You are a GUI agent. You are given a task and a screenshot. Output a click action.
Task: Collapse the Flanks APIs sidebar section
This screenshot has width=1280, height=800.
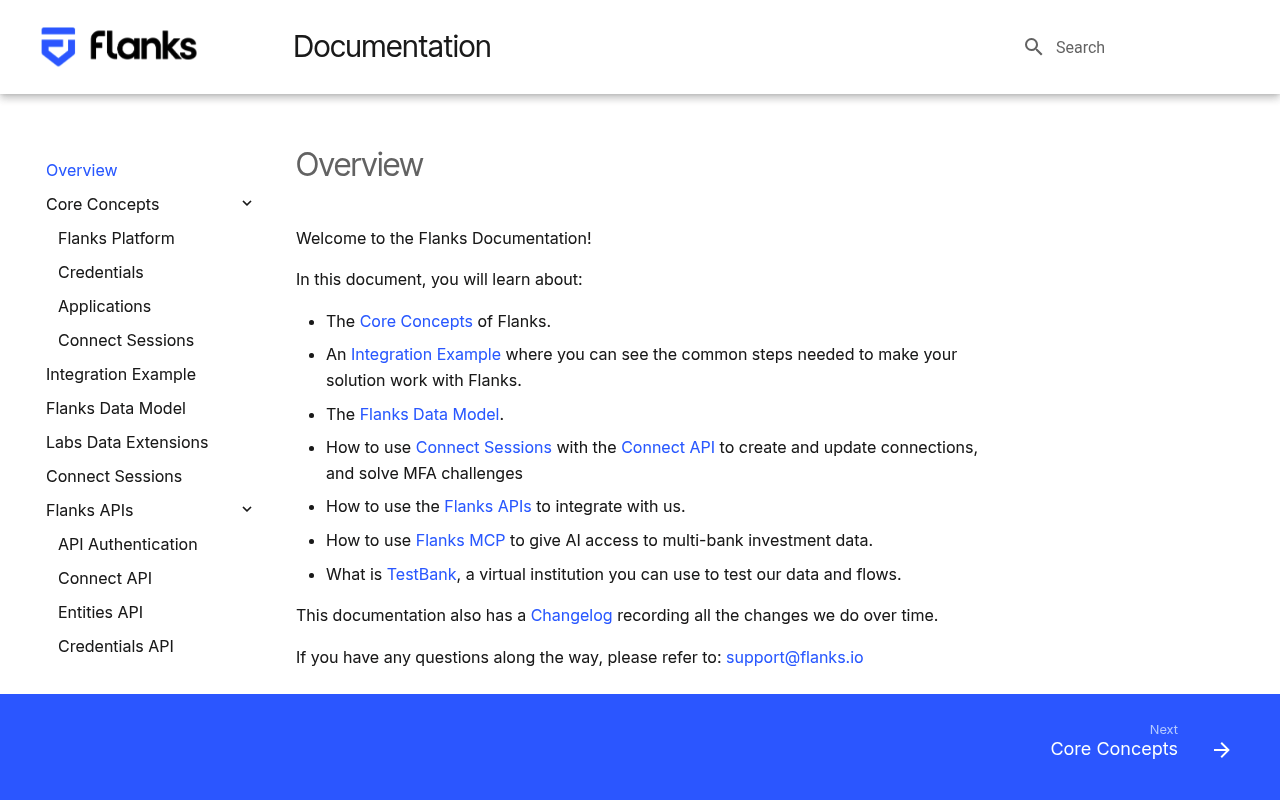click(x=247, y=510)
